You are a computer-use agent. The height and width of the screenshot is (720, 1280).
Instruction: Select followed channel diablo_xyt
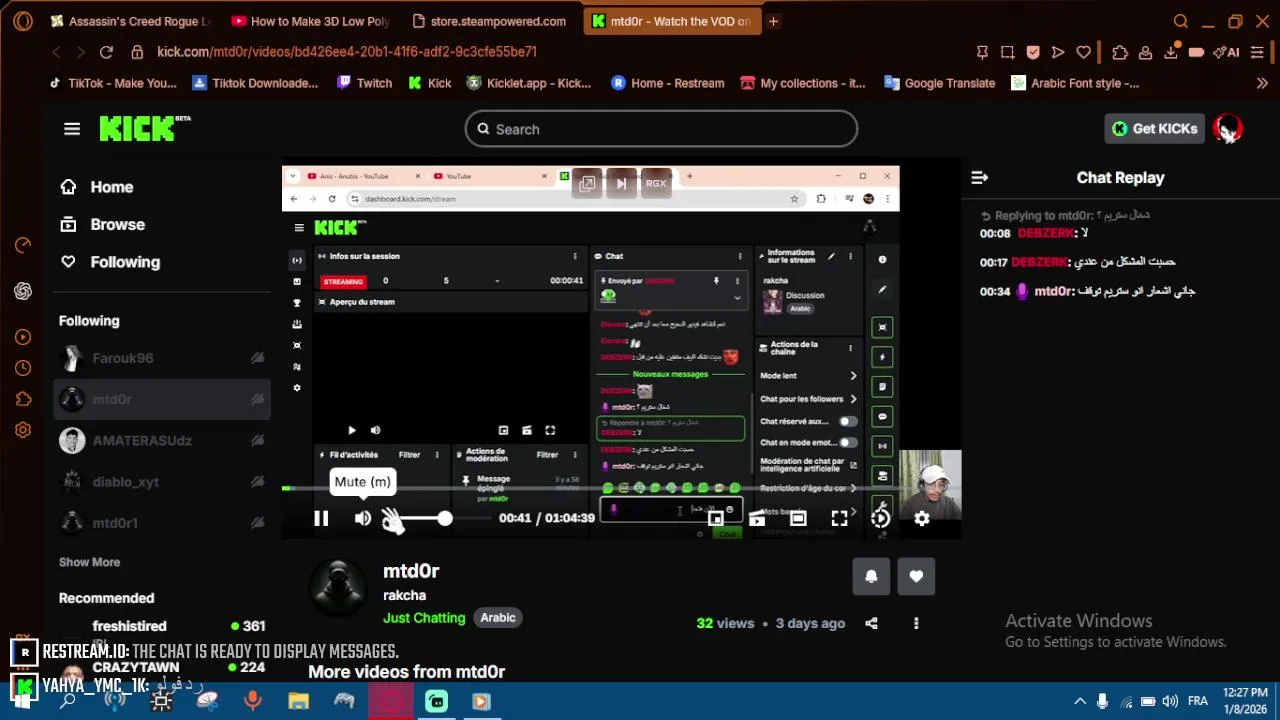[160, 482]
